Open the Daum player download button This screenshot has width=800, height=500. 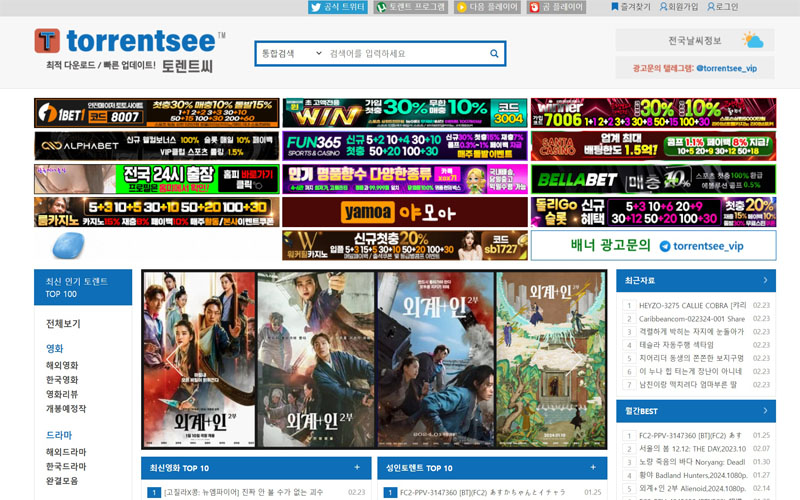(487, 7)
